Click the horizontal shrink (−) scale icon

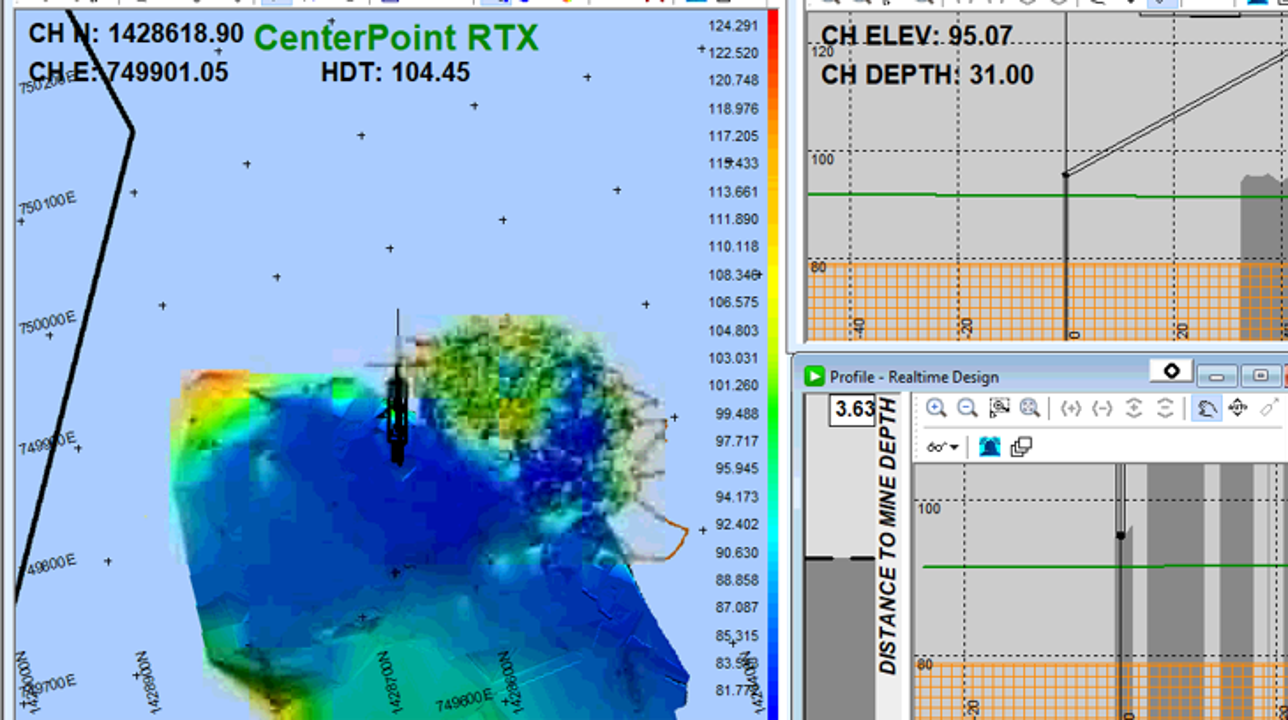pyautogui.click(x=1102, y=408)
